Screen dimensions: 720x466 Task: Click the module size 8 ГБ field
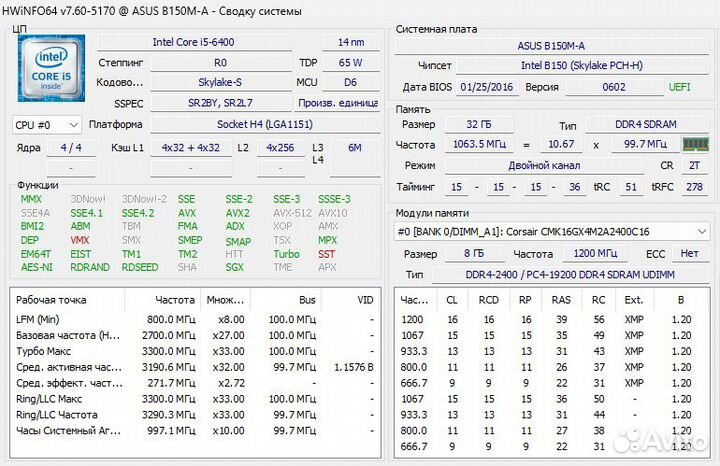pos(473,253)
